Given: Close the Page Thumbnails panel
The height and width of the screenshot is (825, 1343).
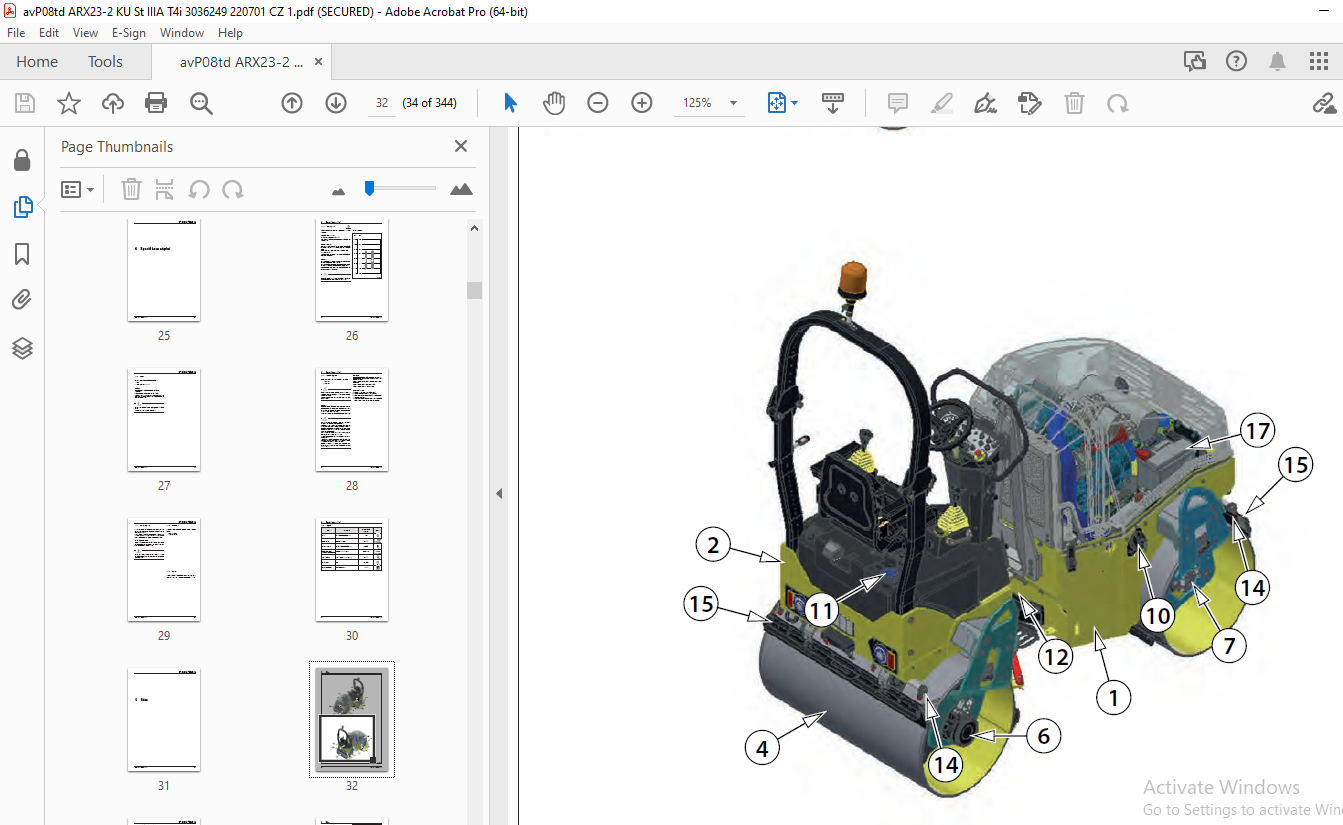Looking at the screenshot, I should click(x=461, y=146).
